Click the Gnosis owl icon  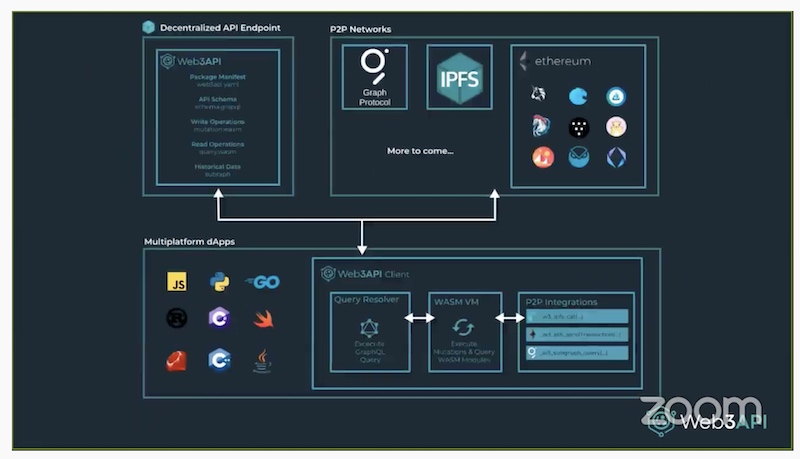pyautogui.click(x=579, y=157)
